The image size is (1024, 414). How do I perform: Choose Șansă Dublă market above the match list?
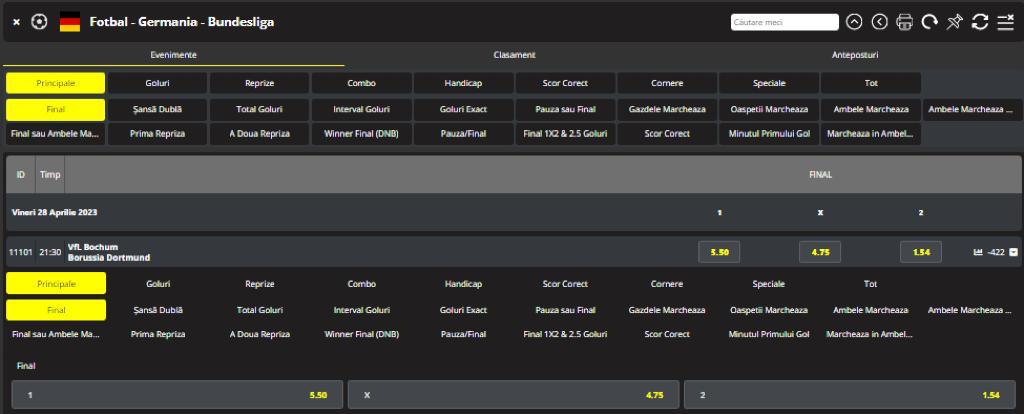[x=157, y=109]
